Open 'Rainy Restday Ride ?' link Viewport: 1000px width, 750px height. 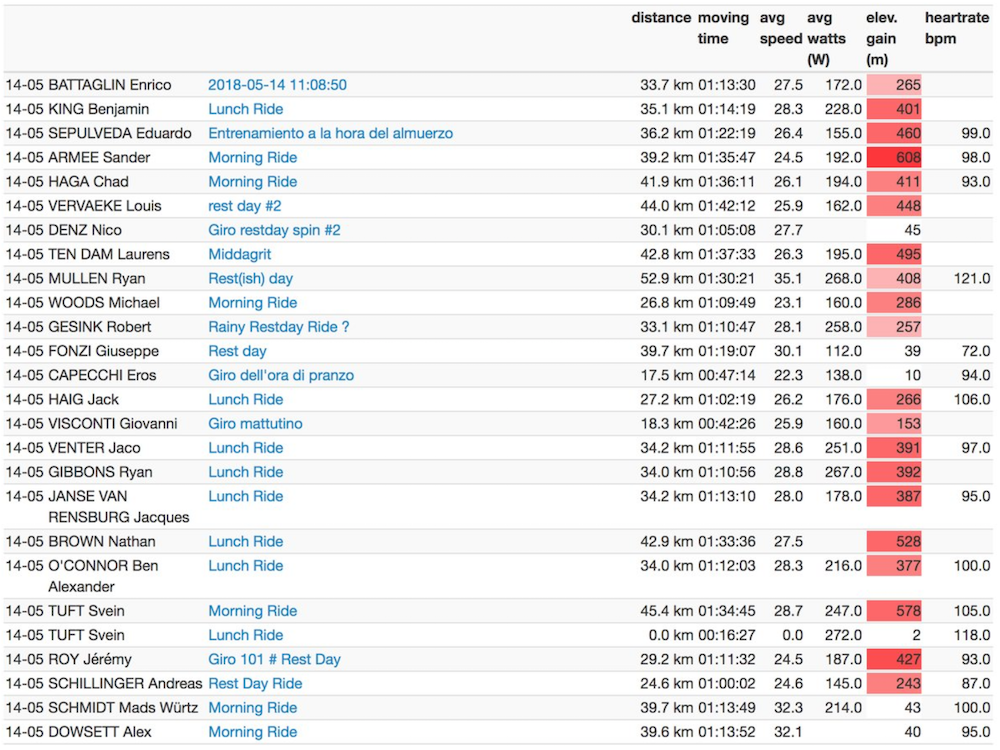coord(278,327)
